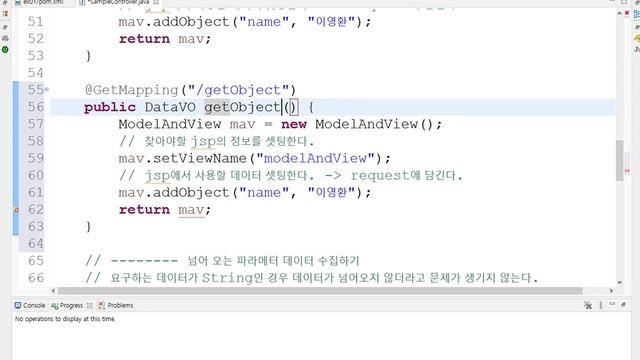This screenshot has height=360, width=640.
Task: Click the editor vertical scrollbar thumb
Action: click(620, 160)
